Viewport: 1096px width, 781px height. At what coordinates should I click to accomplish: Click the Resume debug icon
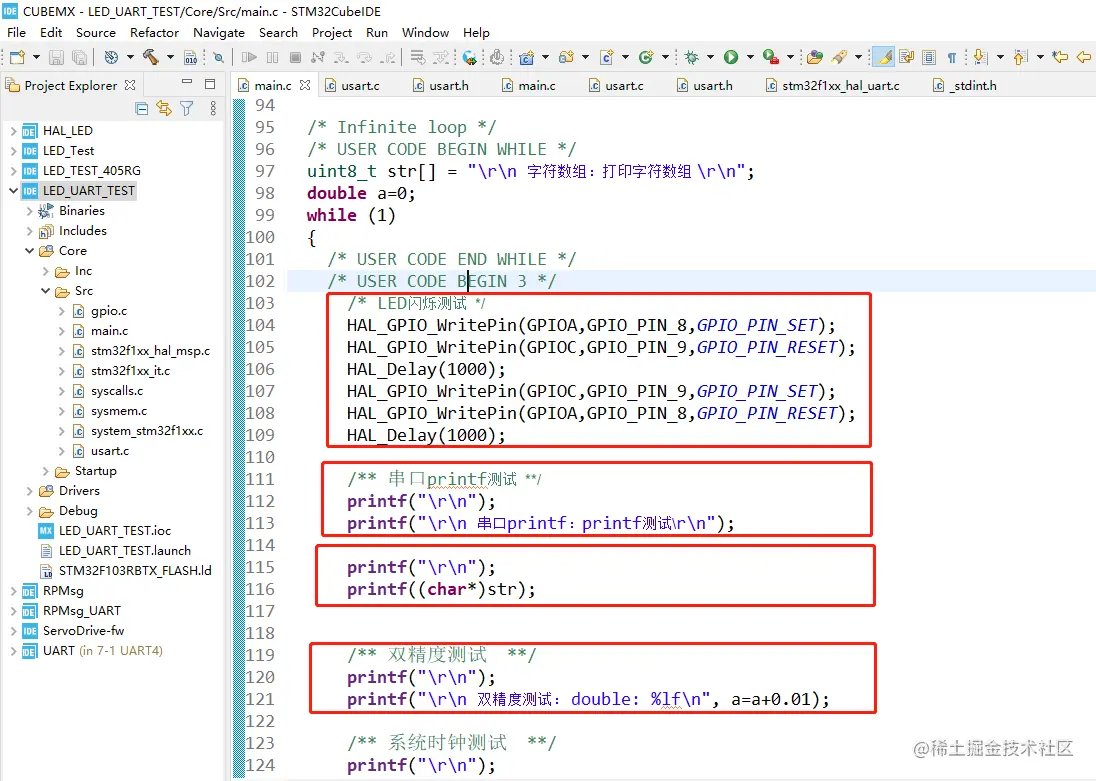[x=249, y=57]
